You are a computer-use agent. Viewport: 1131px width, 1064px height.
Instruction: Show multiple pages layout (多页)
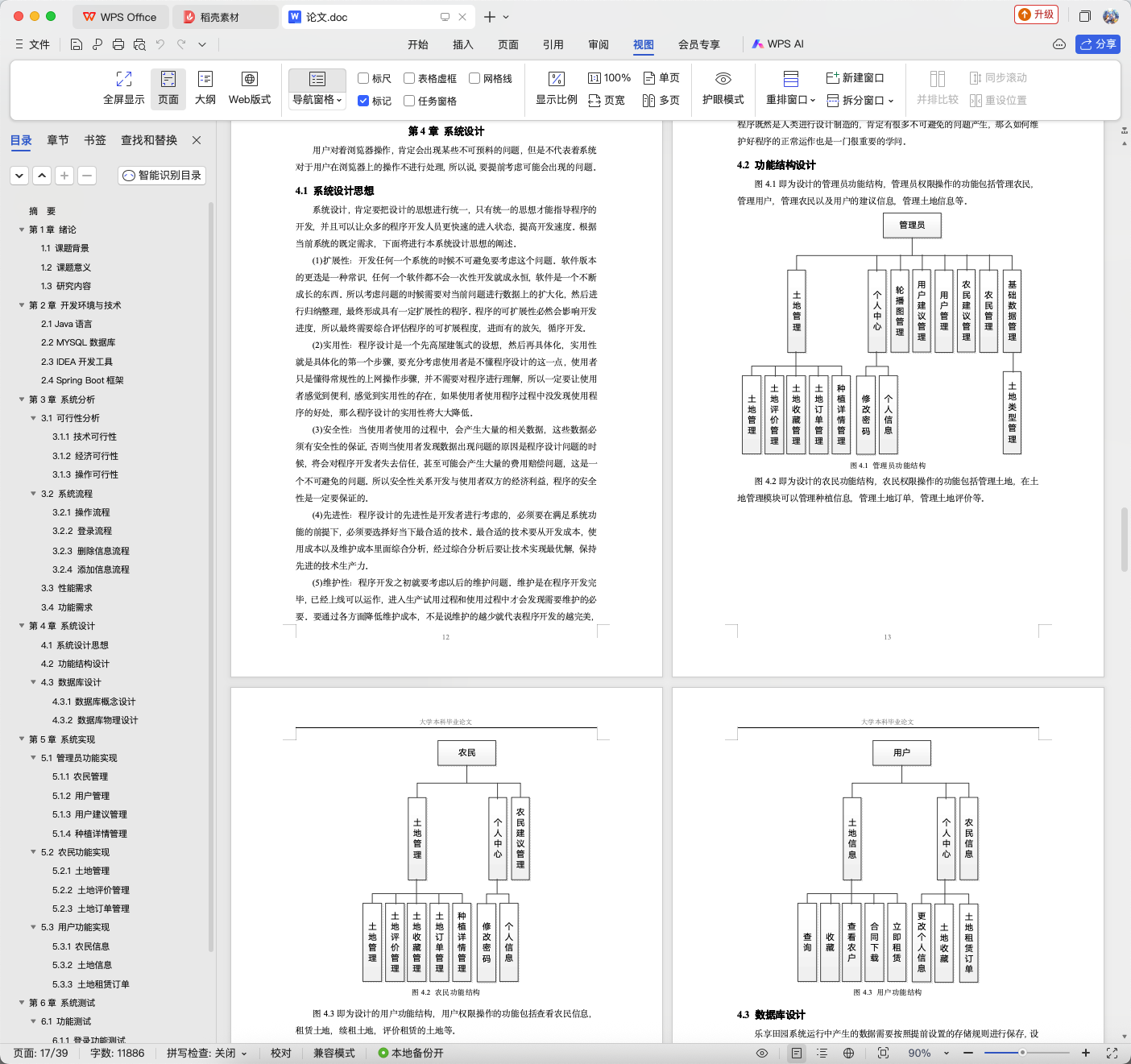[x=661, y=101]
